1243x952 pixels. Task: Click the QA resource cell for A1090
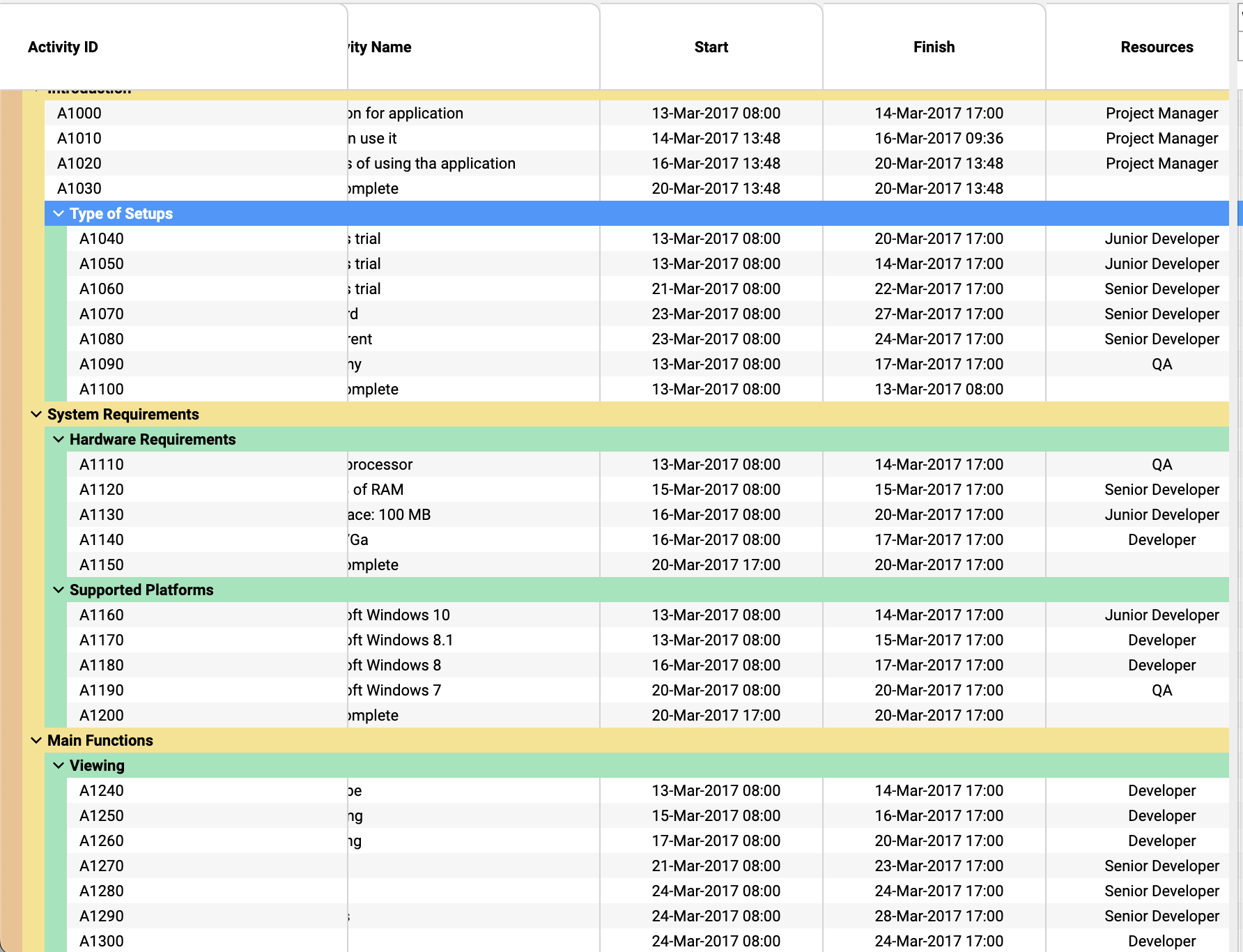click(1161, 364)
